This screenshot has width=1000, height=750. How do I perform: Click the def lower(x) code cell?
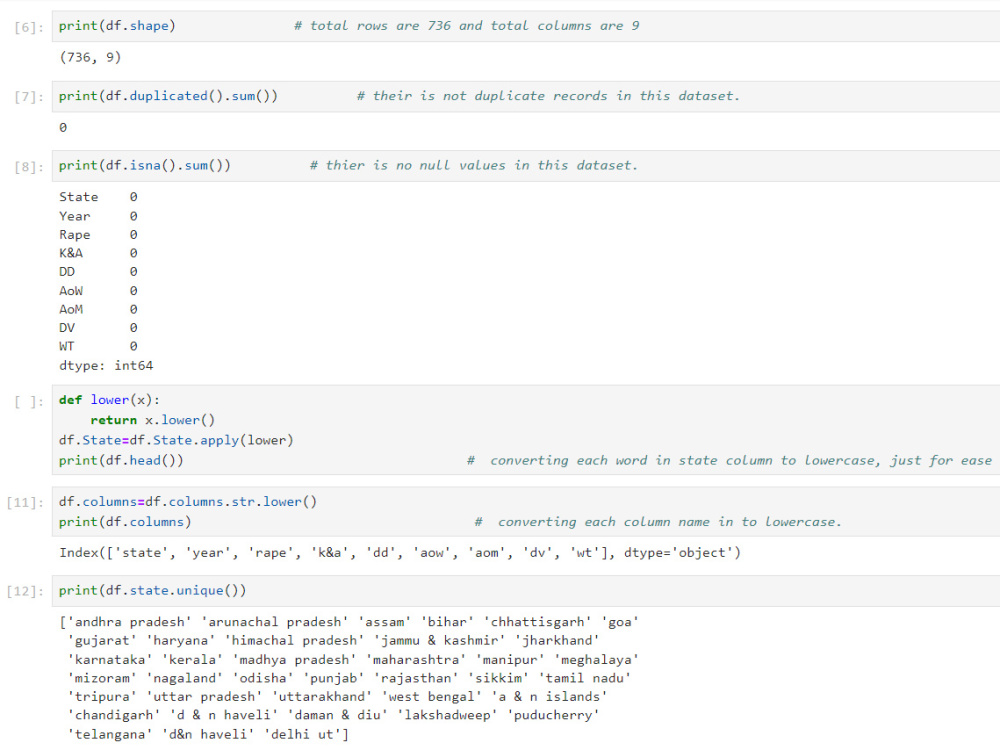(526, 430)
